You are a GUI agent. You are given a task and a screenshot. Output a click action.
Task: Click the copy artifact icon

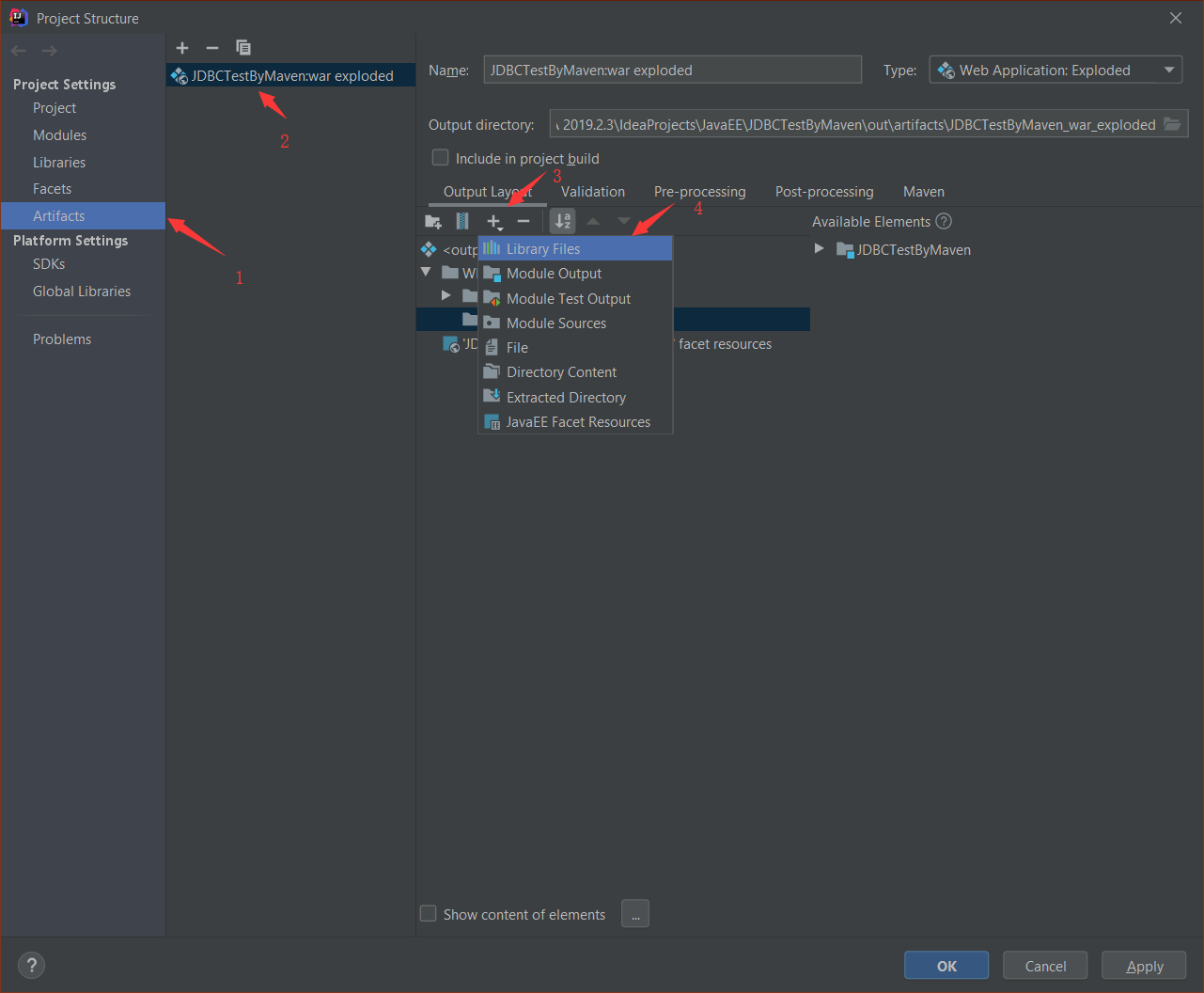243,48
